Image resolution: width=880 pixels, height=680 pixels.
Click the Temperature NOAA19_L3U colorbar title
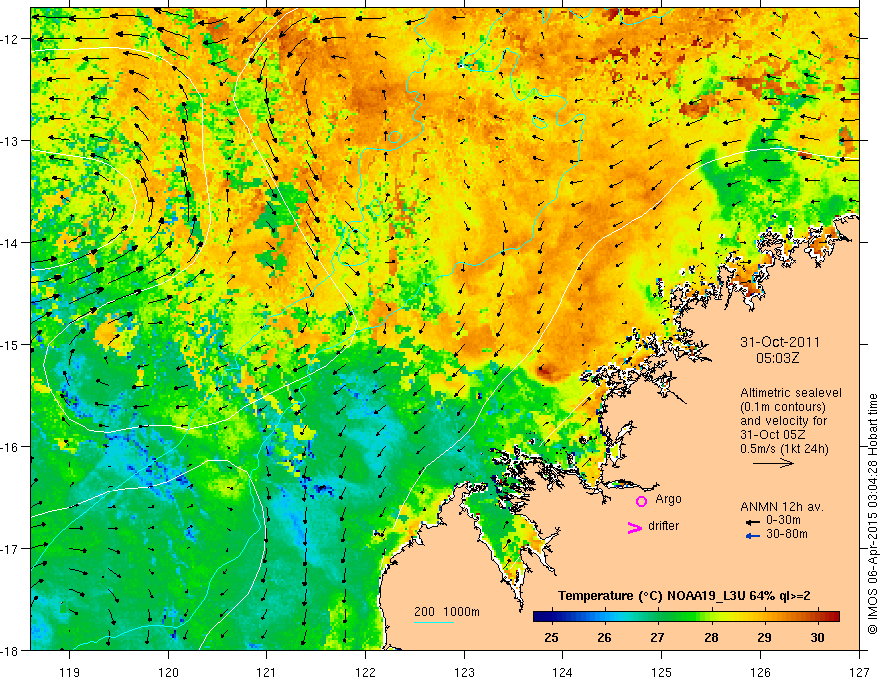click(x=684, y=596)
